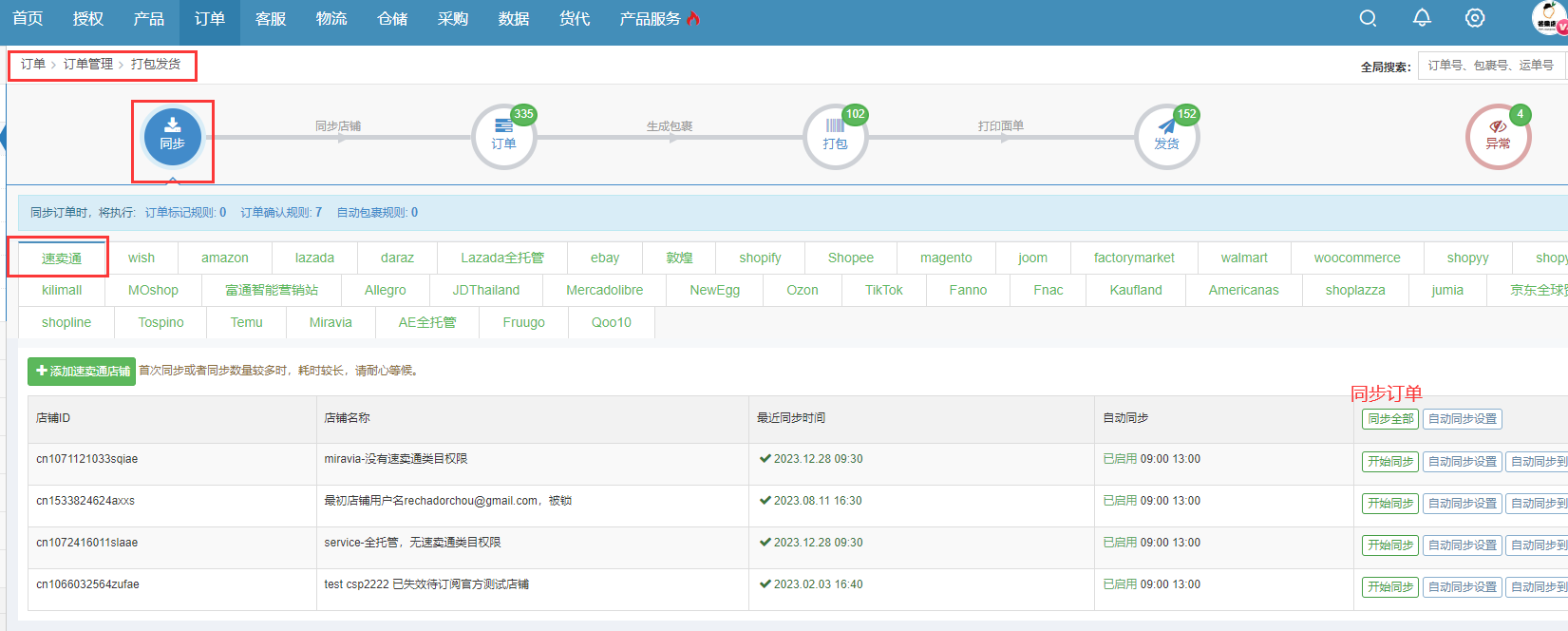Image resolution: width=1568 pixels, height=631 pixels.
Task: Click the green 添加速卖通店铺 button
Action: pos(82,372)
